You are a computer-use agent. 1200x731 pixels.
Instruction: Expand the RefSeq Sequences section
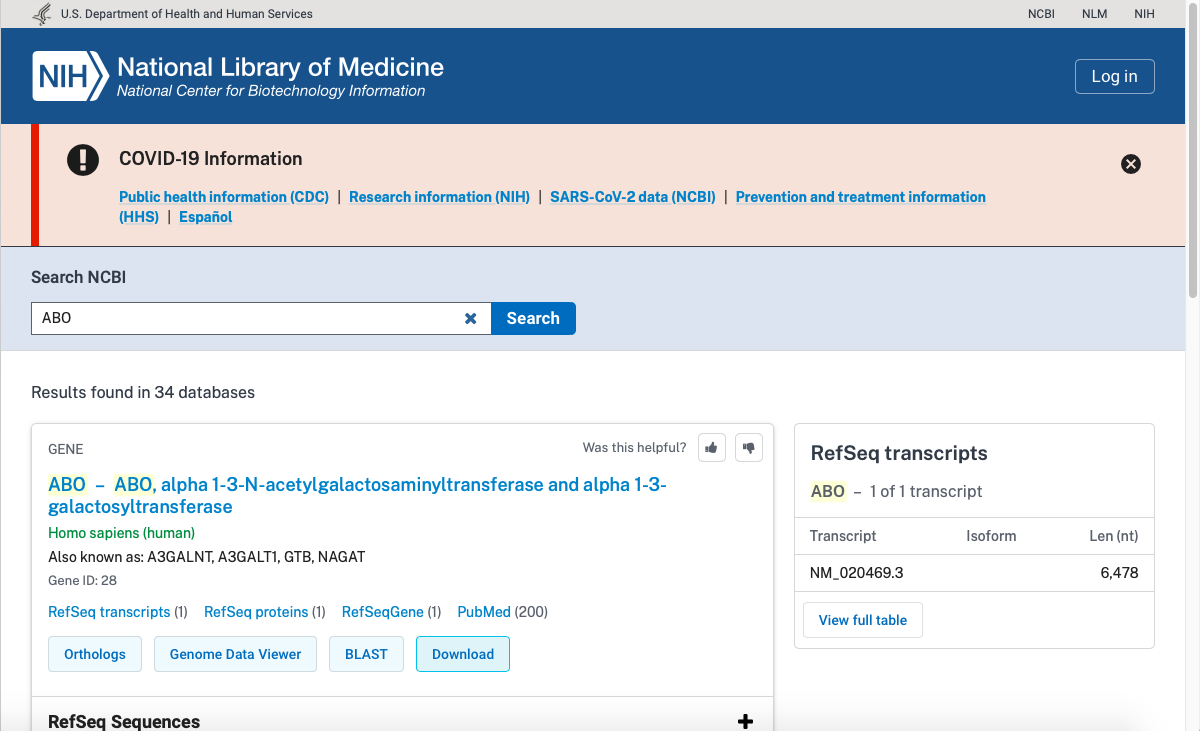click(x=745, y=721)
